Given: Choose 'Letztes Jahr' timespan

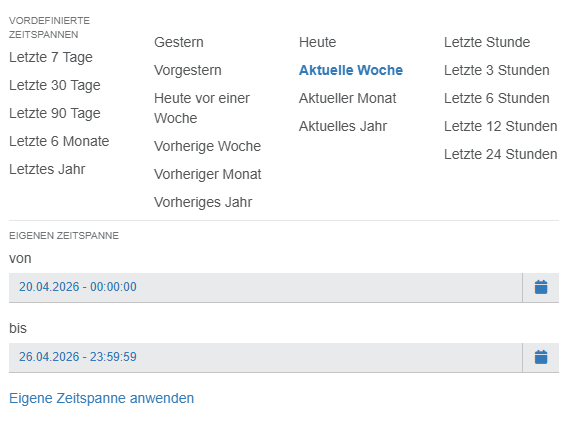Looking at the screenshot, I should 47,169.
